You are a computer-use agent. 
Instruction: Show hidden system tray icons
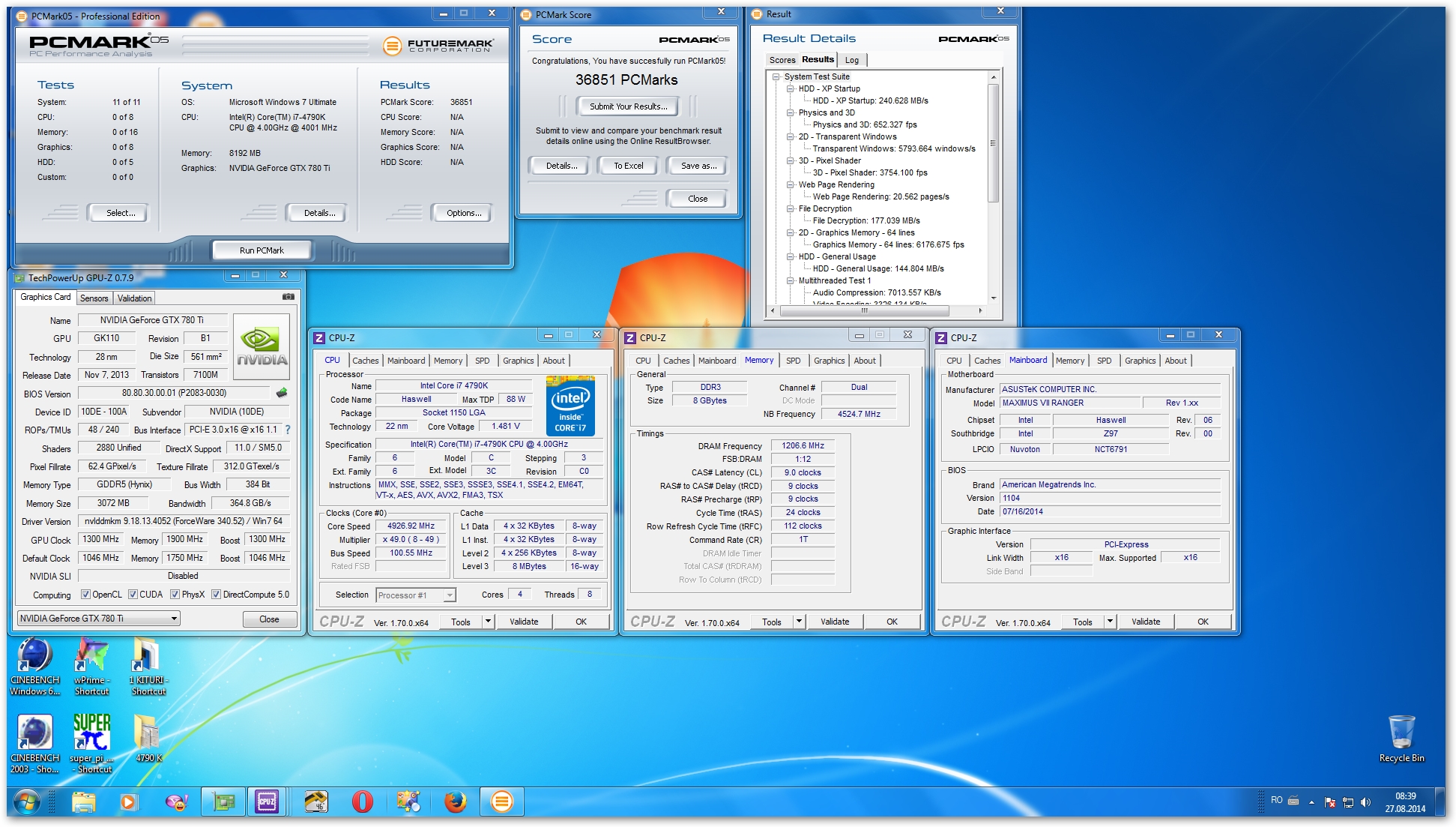coord(1311,802)
